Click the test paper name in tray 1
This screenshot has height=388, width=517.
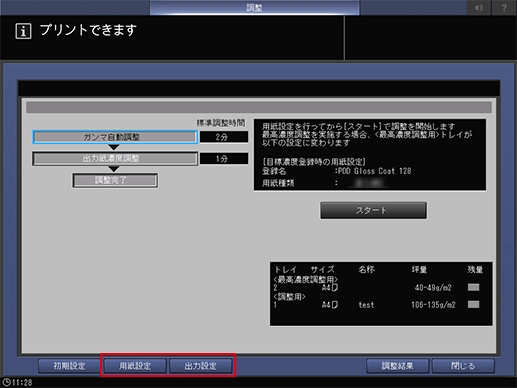pyautogui.click(x=366, y=305)
